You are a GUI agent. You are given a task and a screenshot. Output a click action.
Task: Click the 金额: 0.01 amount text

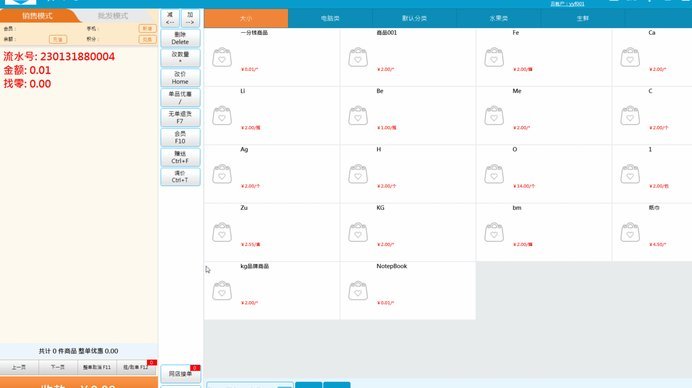27,70
